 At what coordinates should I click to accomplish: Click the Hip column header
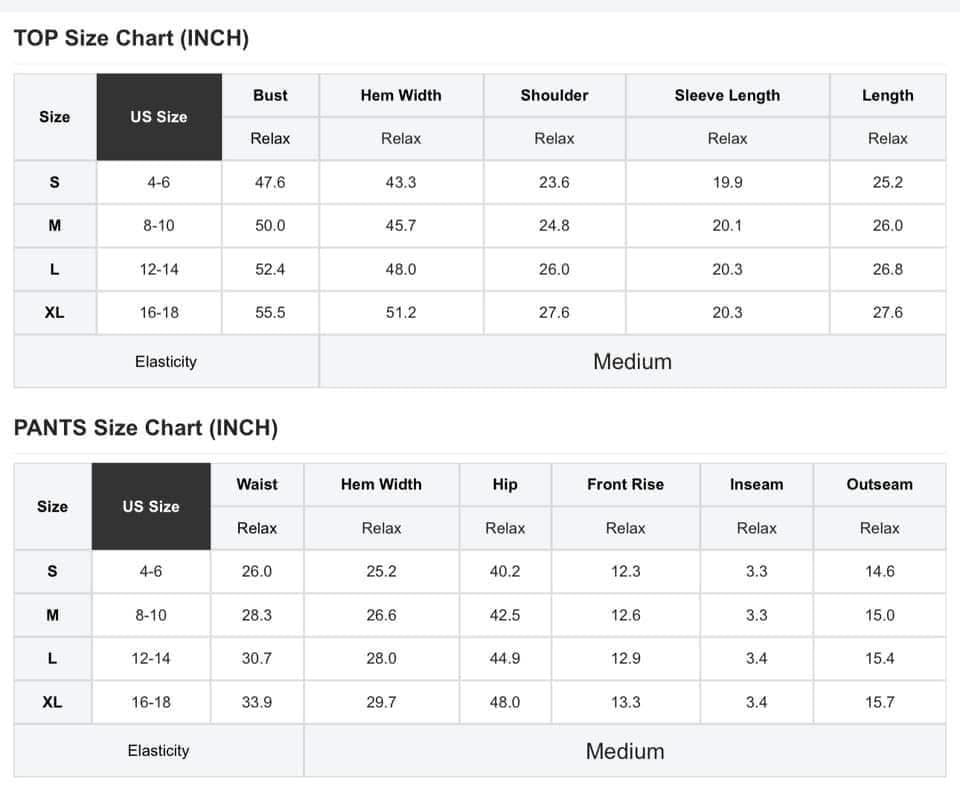pyautogui.click(x=504, y=484)
